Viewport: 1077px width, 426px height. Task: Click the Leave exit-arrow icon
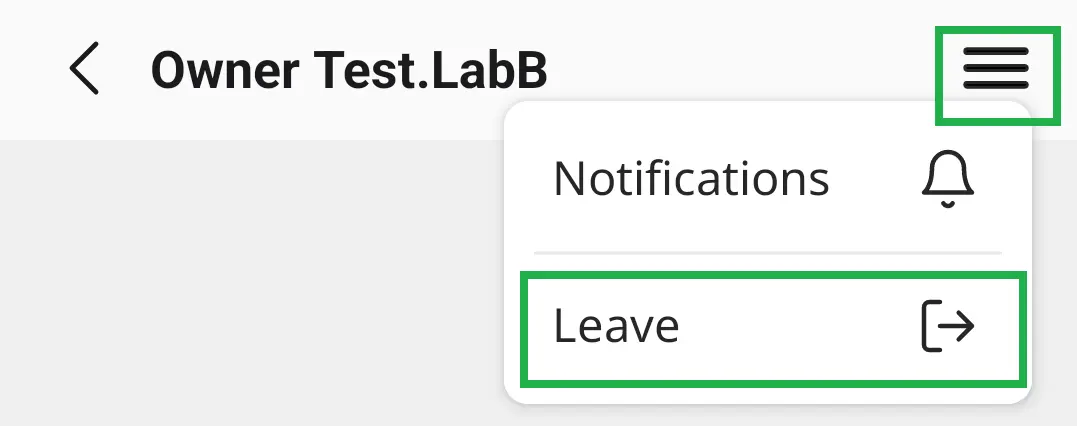coord(947,327)
